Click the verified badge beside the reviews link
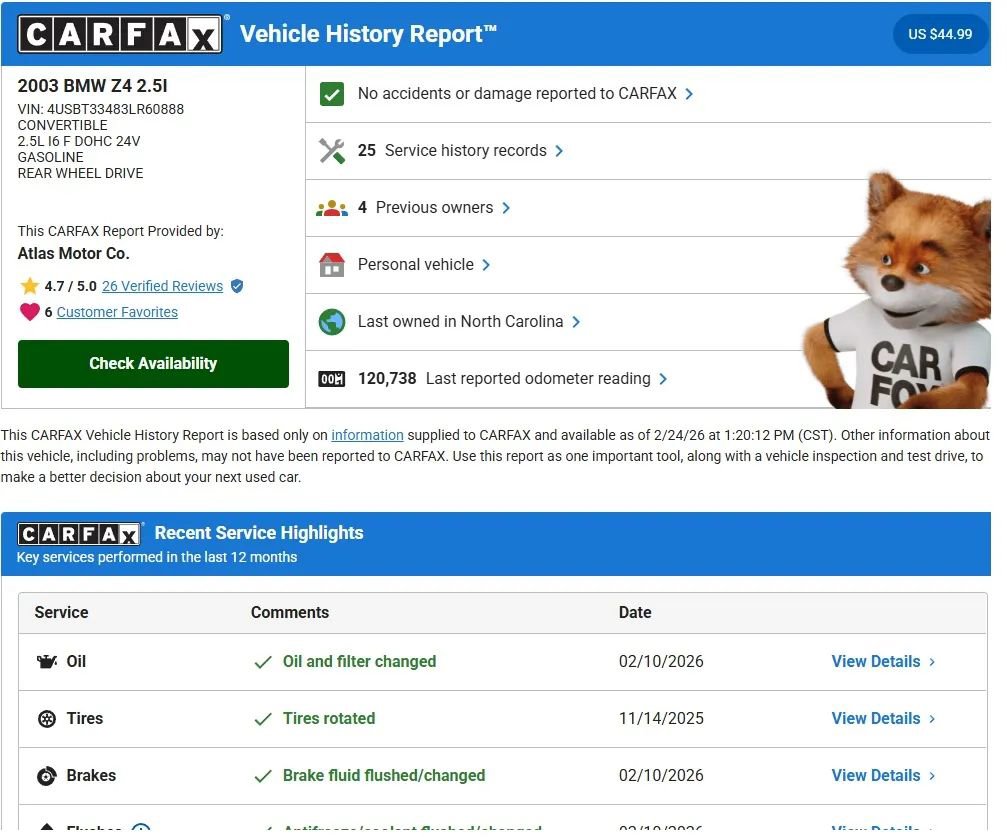This screenshot has height=837, width=1007. point(236,286)
